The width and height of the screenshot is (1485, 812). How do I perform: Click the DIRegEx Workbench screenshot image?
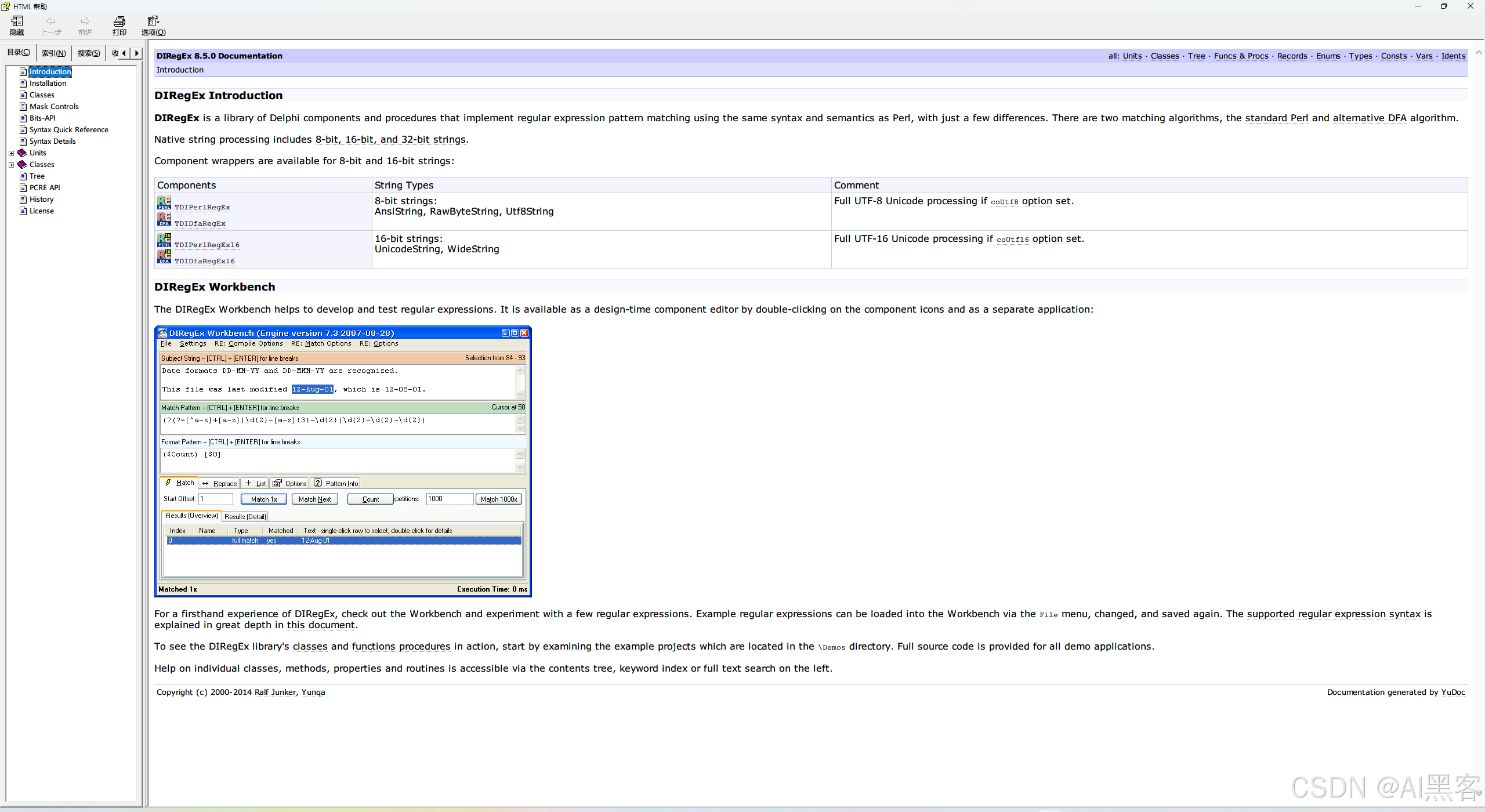pos(343,461)
